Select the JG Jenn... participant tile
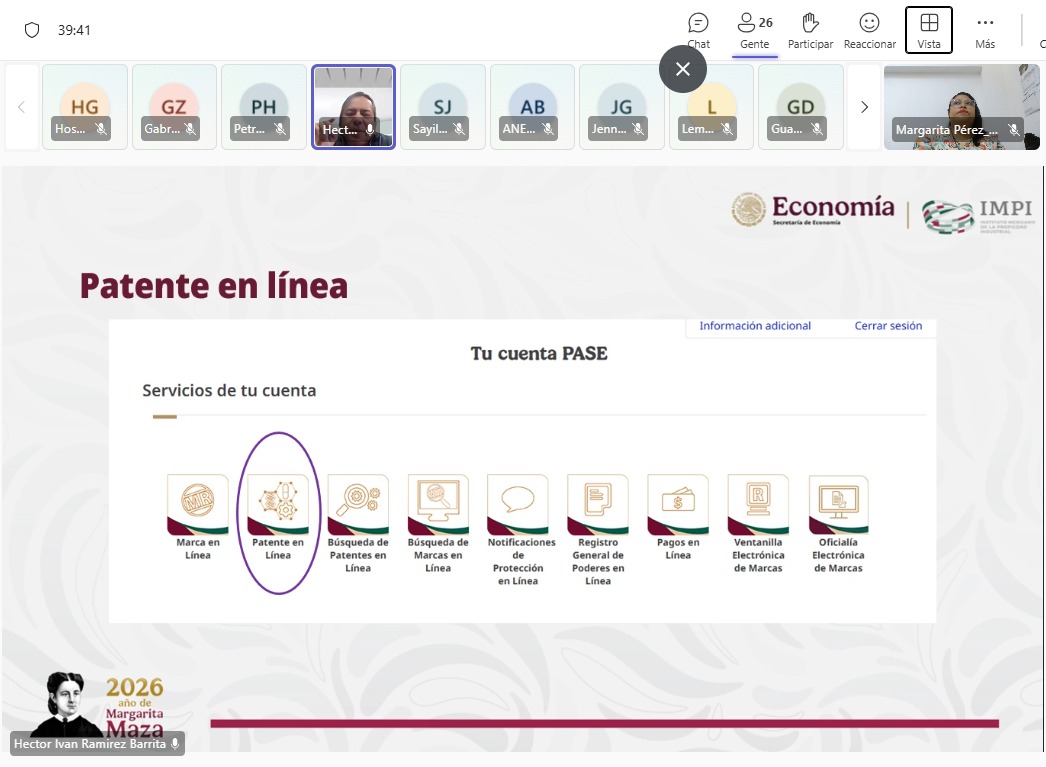1046x767 pixels. click(622, 107)
